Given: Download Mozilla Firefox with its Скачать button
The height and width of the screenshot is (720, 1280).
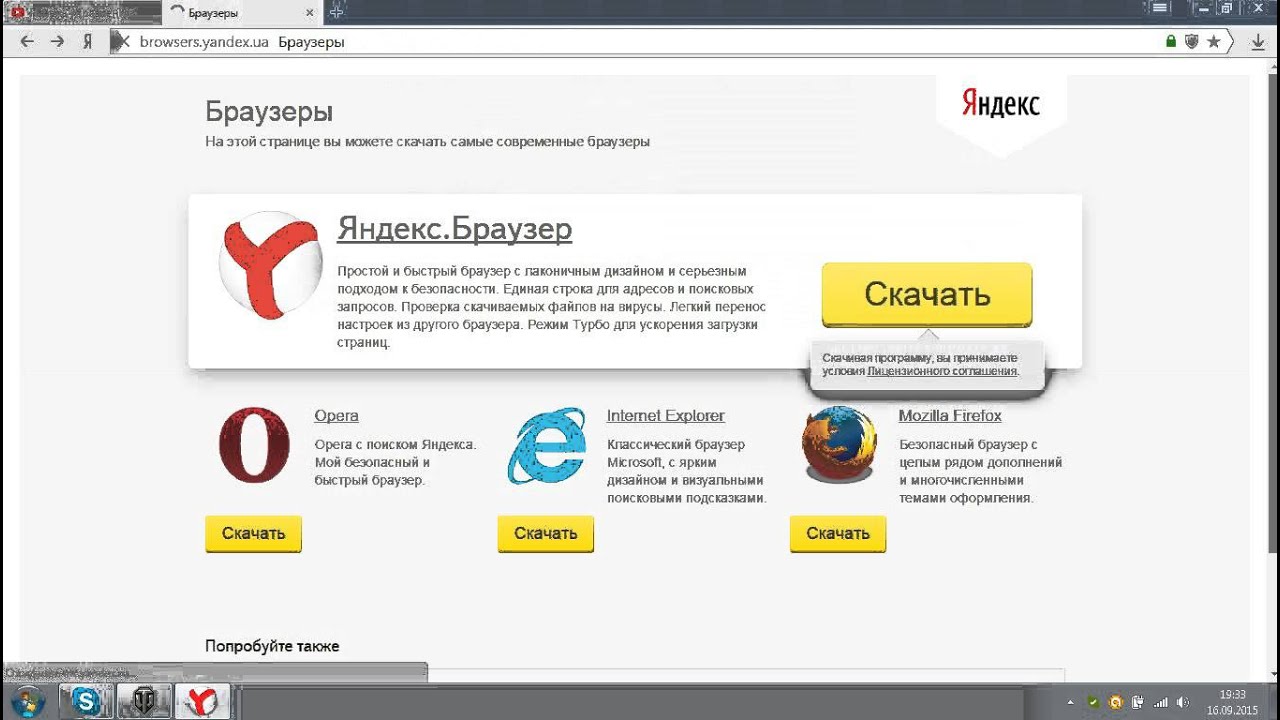Looking at the screenshot, I should click(x=837, y=533).
